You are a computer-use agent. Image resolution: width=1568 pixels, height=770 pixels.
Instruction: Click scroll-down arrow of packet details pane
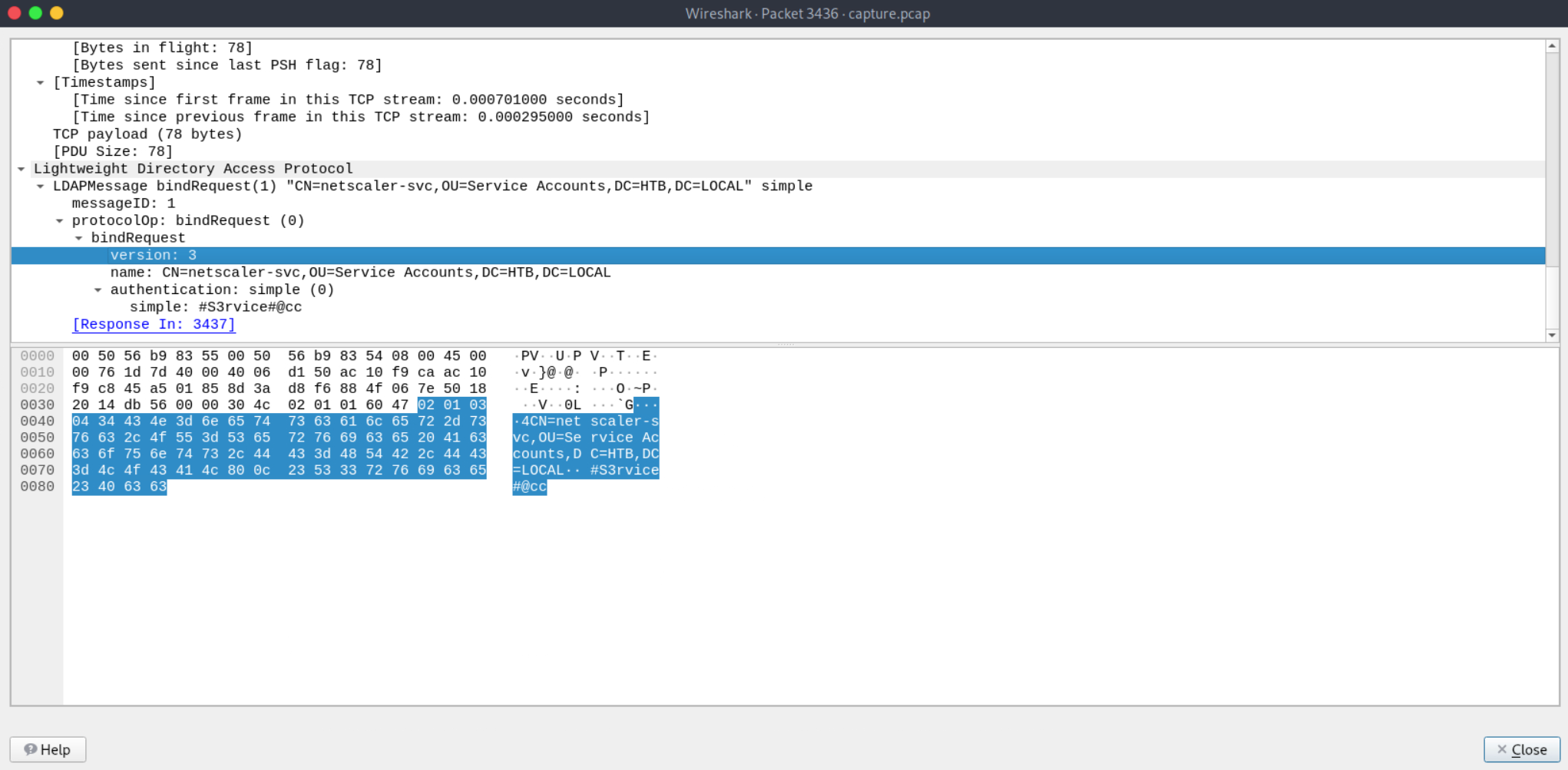pyautogui.click(x=1552, y=335)
